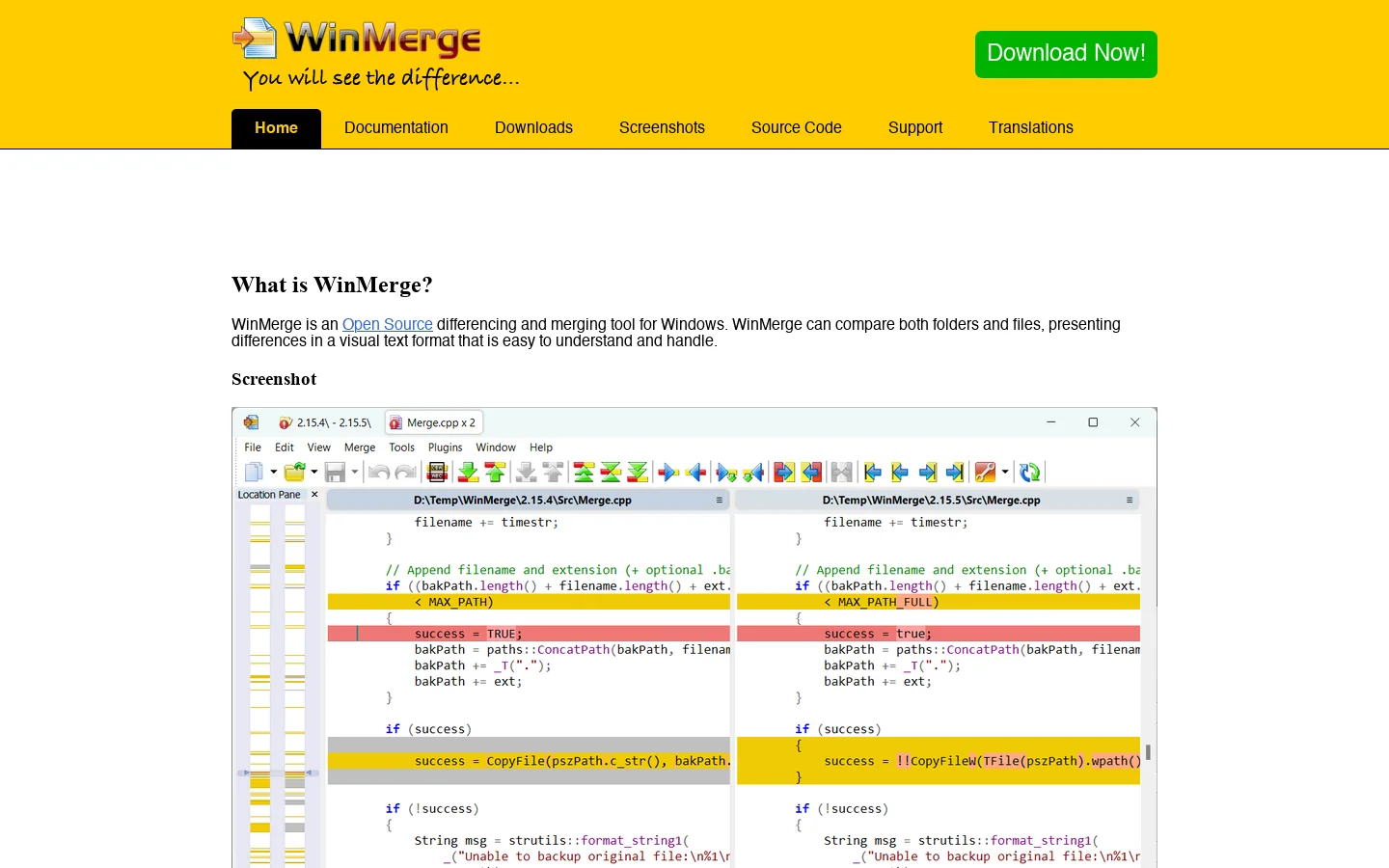
Task: Click the Undo toolbar icon
Action: [379, 472]
